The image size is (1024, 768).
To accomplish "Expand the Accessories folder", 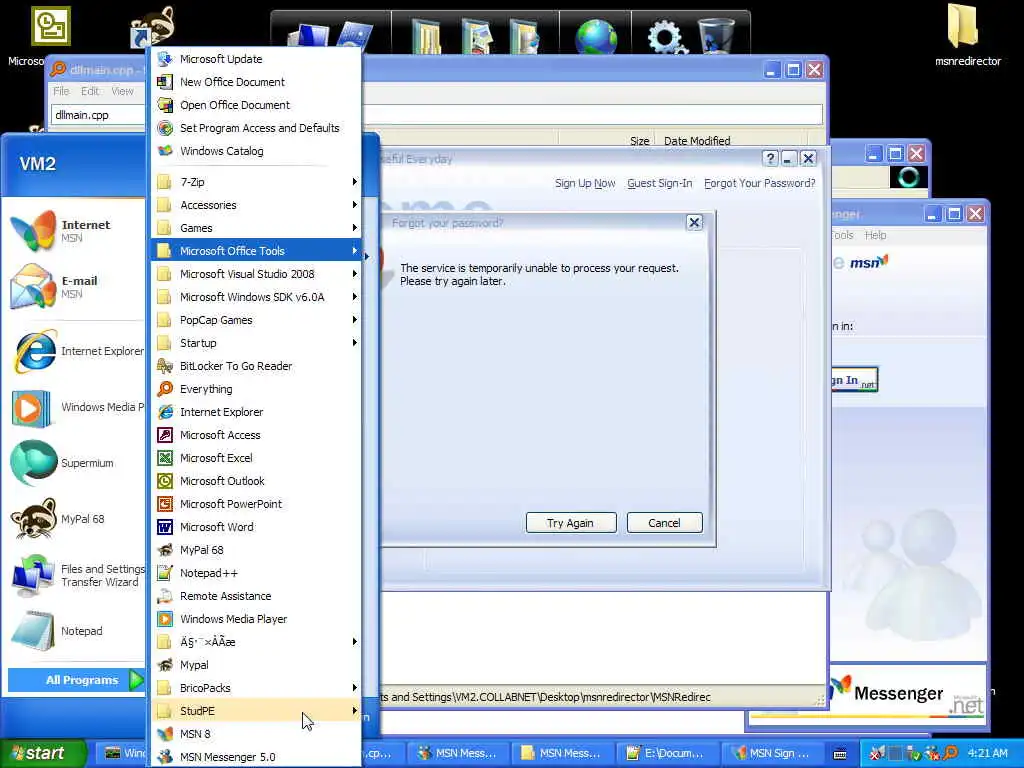I will tap(256, 205).
